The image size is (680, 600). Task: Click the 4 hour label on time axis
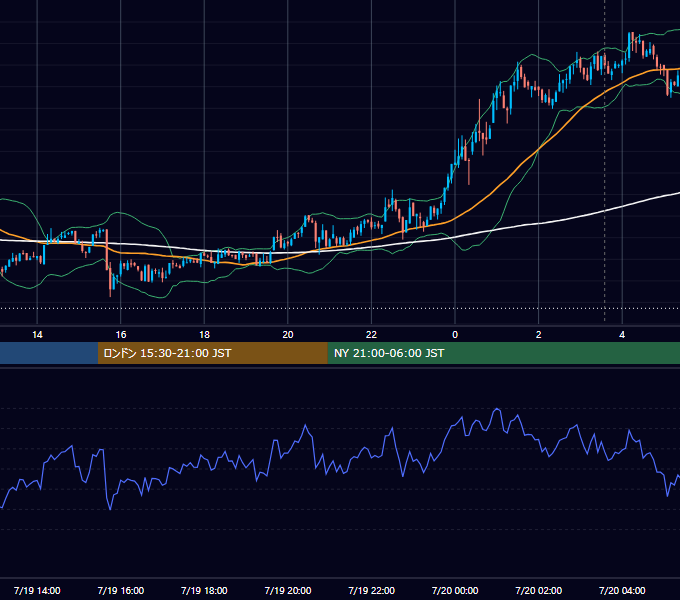pos(622,335)
